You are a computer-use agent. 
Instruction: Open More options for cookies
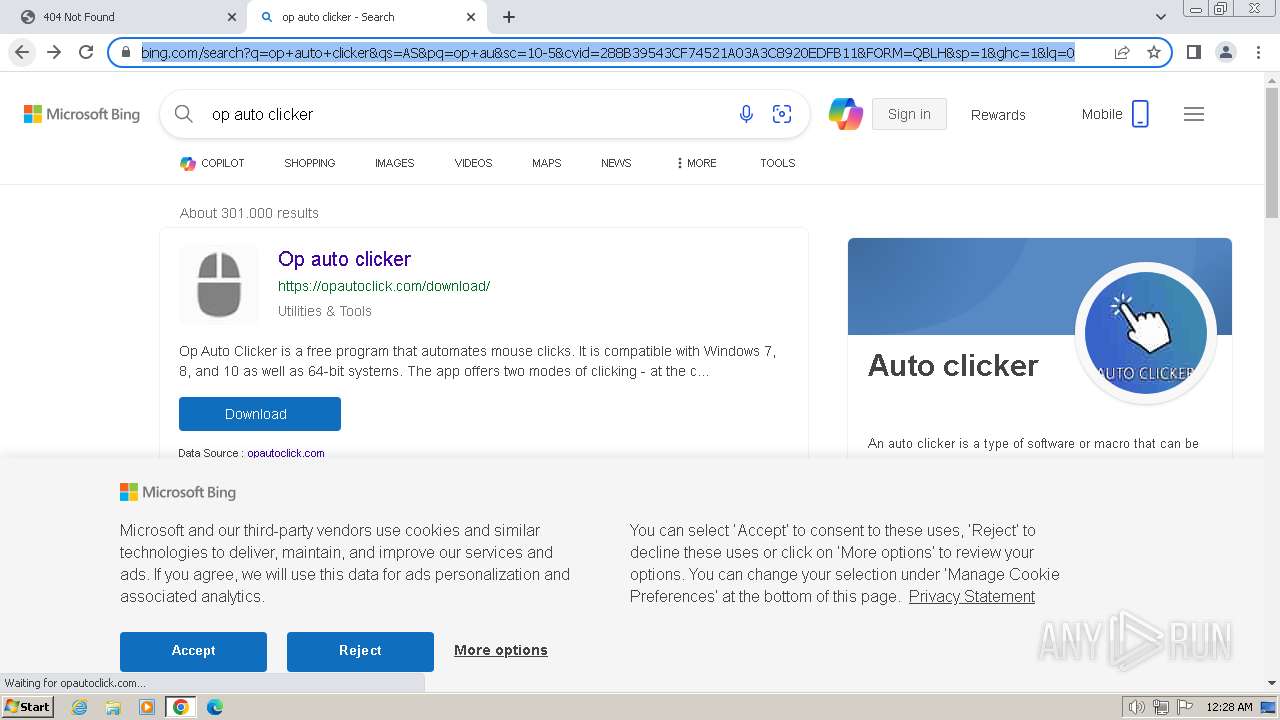tap(501, 650)
